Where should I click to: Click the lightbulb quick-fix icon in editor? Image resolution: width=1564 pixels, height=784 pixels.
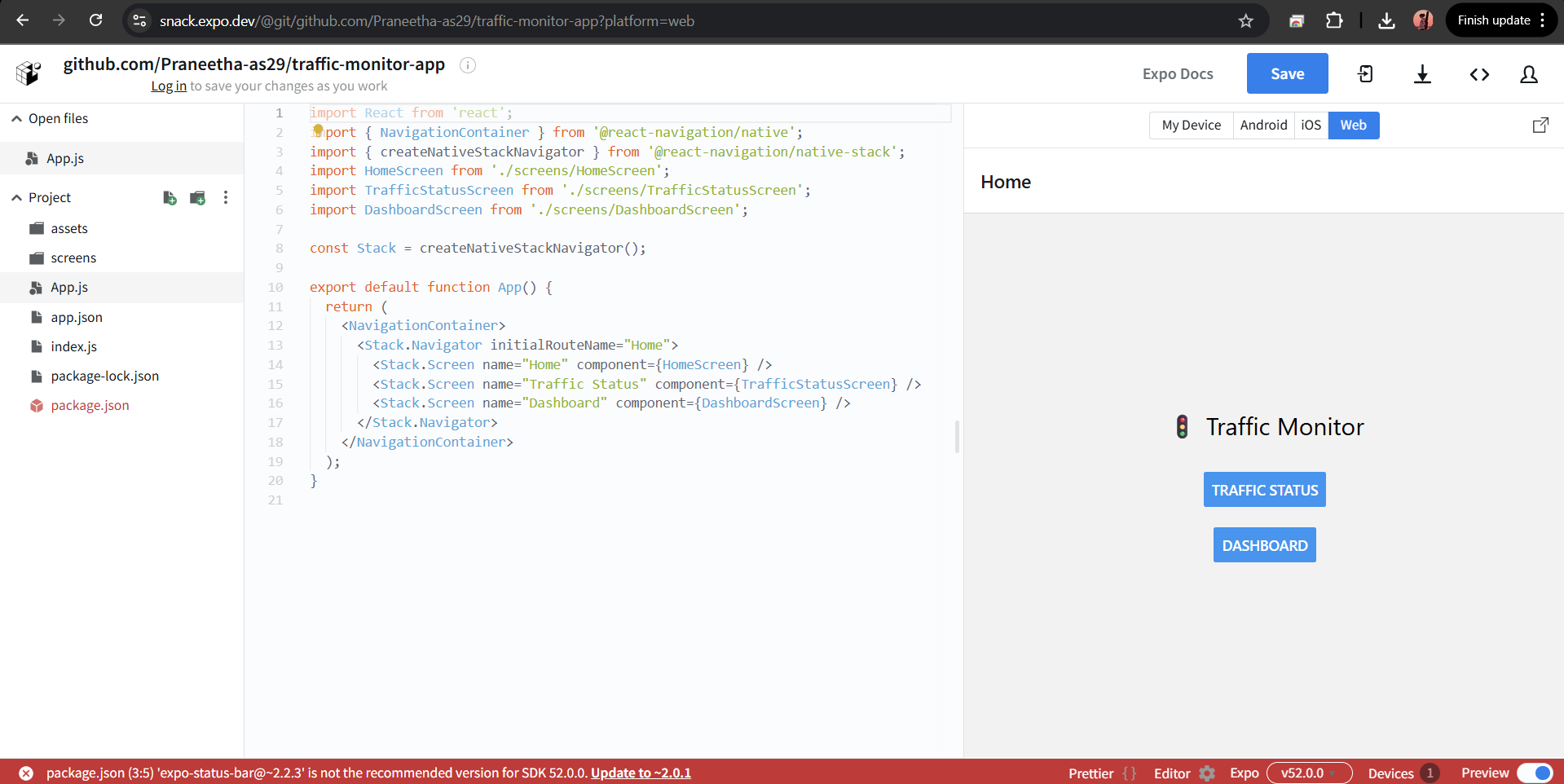(x=318, y=130)
